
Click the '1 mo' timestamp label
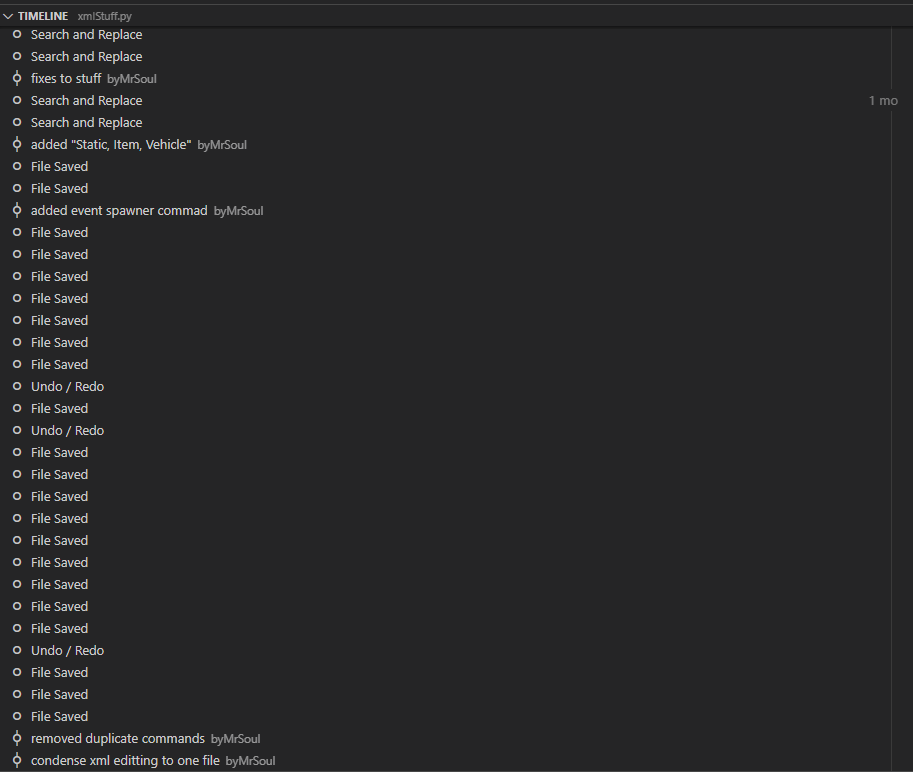tap(883, 101)
